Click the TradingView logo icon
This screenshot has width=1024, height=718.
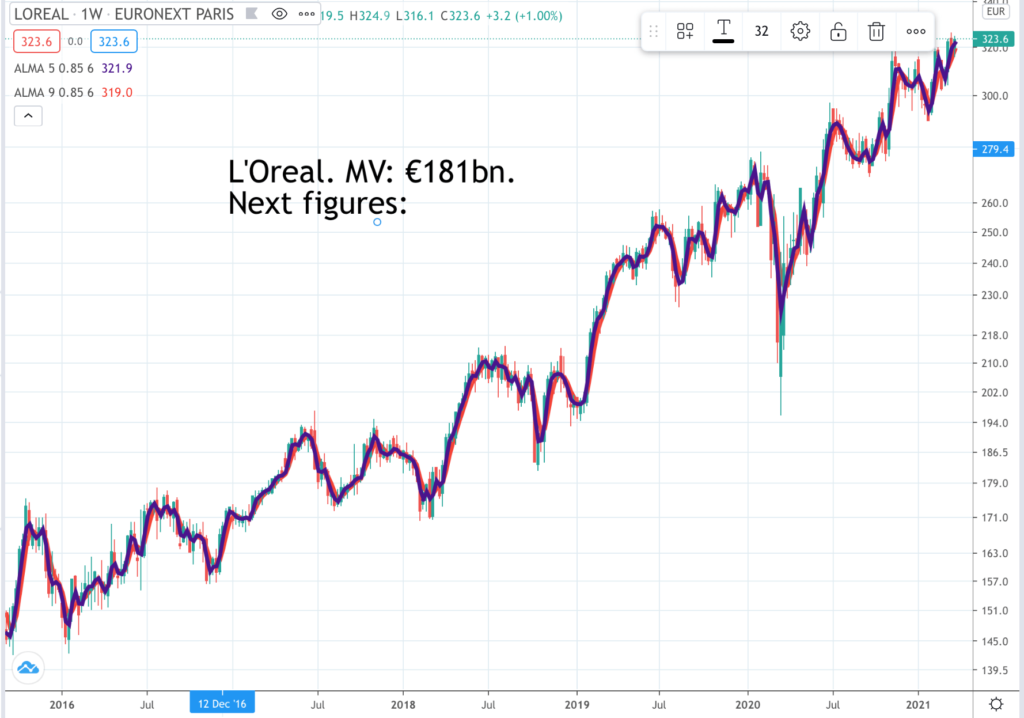(x=28, y=668)
